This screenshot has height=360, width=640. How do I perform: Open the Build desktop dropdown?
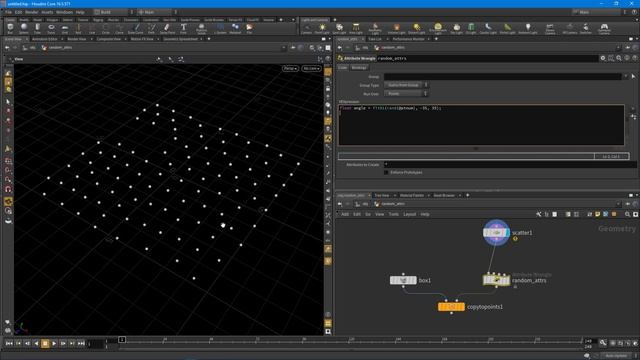click(x=113, y=12)
